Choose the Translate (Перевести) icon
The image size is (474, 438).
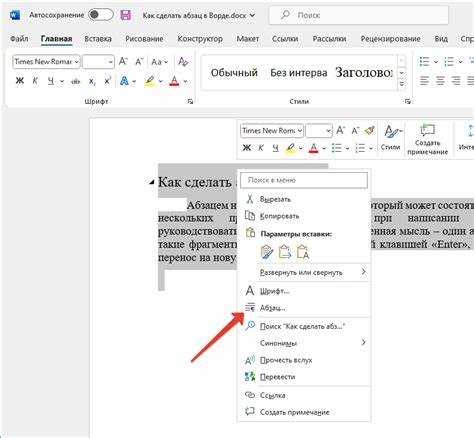[250, 377]
